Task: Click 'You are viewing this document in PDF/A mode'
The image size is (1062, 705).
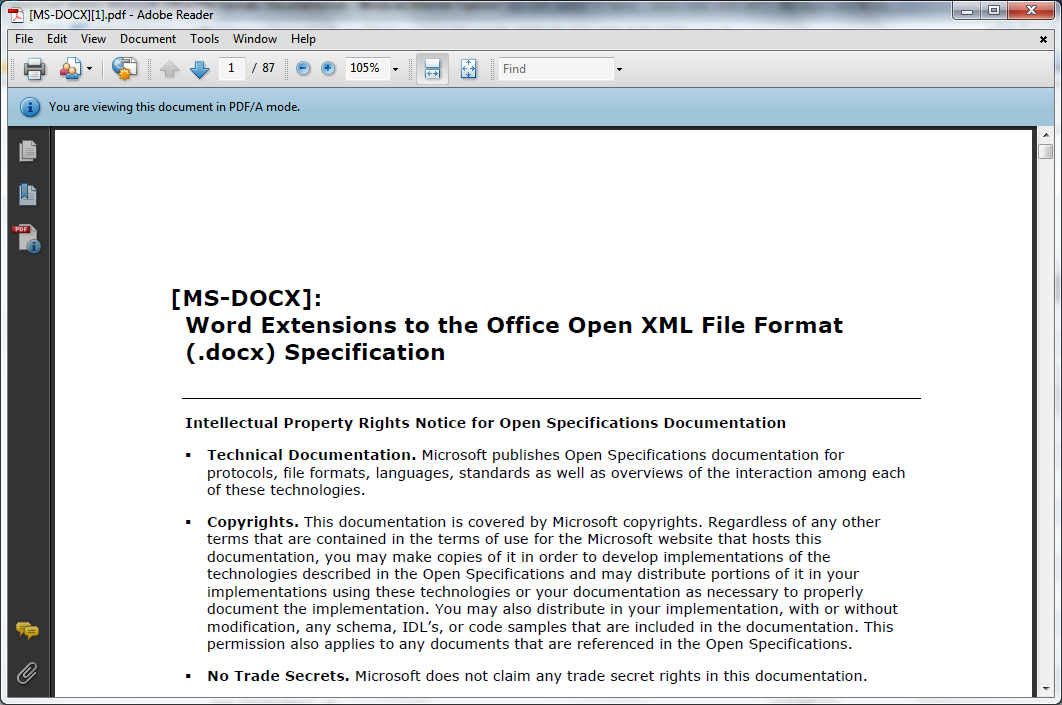Action: click(x=174, y=107)
